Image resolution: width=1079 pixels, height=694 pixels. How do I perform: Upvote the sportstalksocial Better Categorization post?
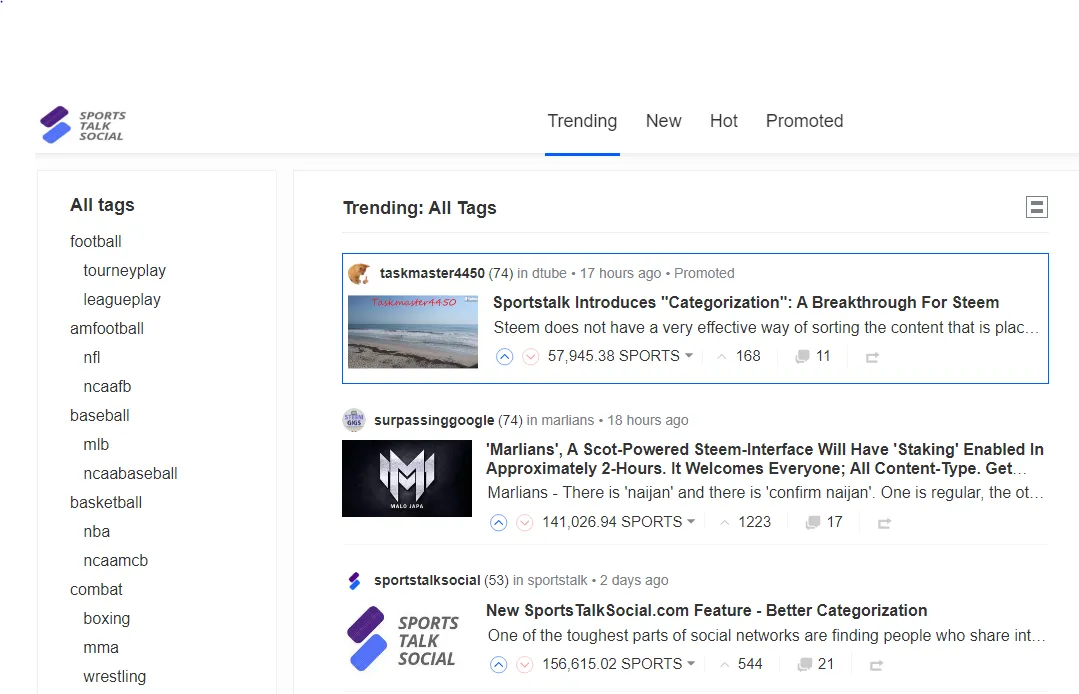(499, 664)
